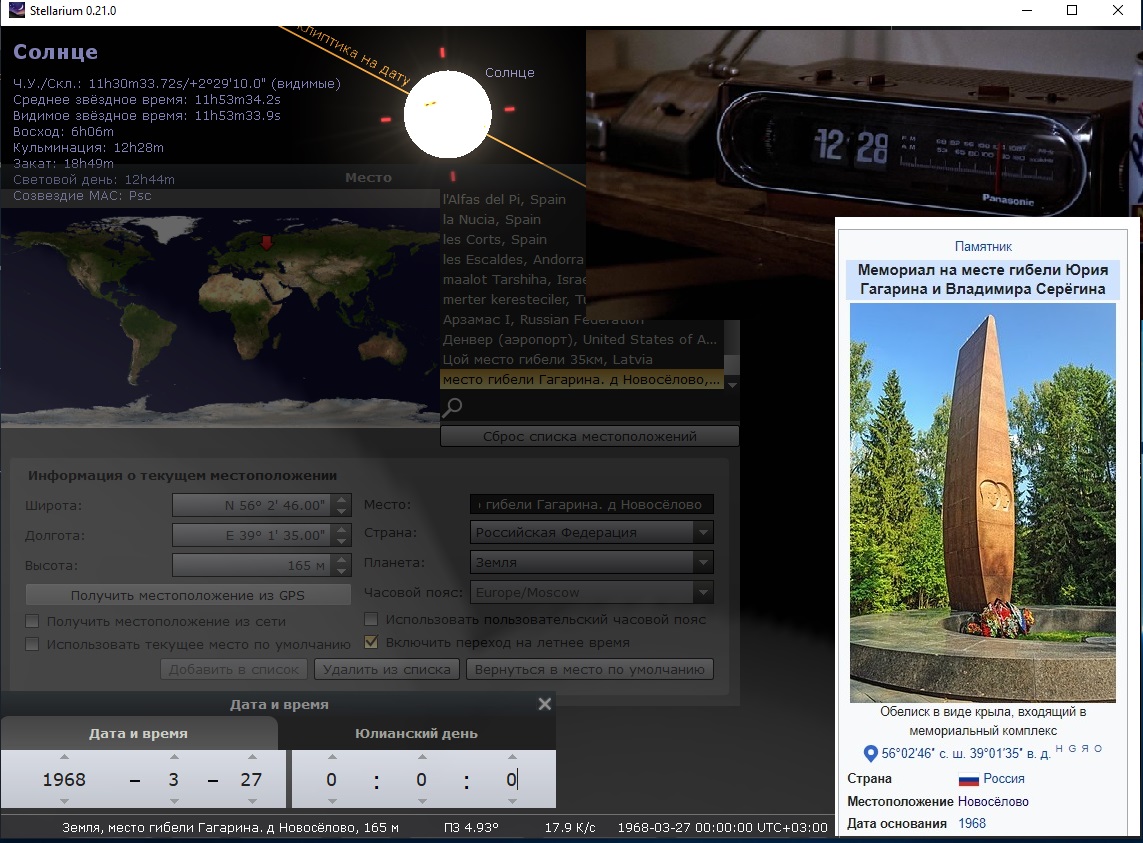Click the memorial obelisk photo thumbnail
The image size is (1143, 843).
point(983,502)
